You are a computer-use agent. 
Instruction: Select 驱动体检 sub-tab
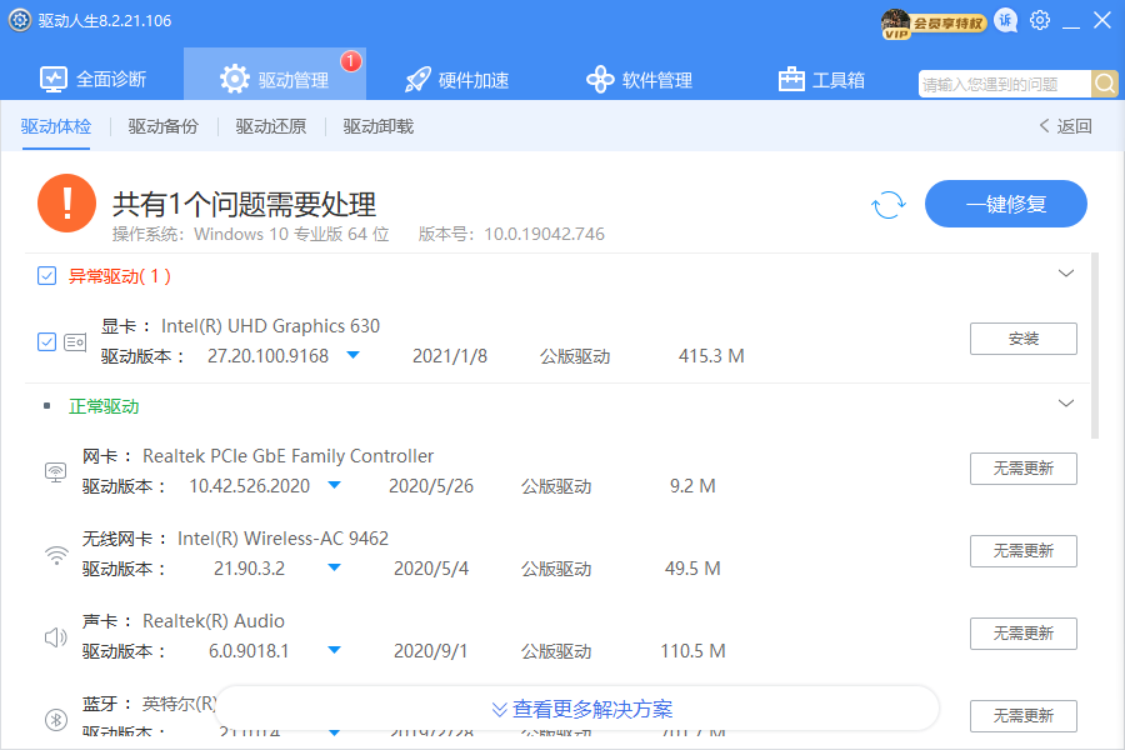pos(56,126)
